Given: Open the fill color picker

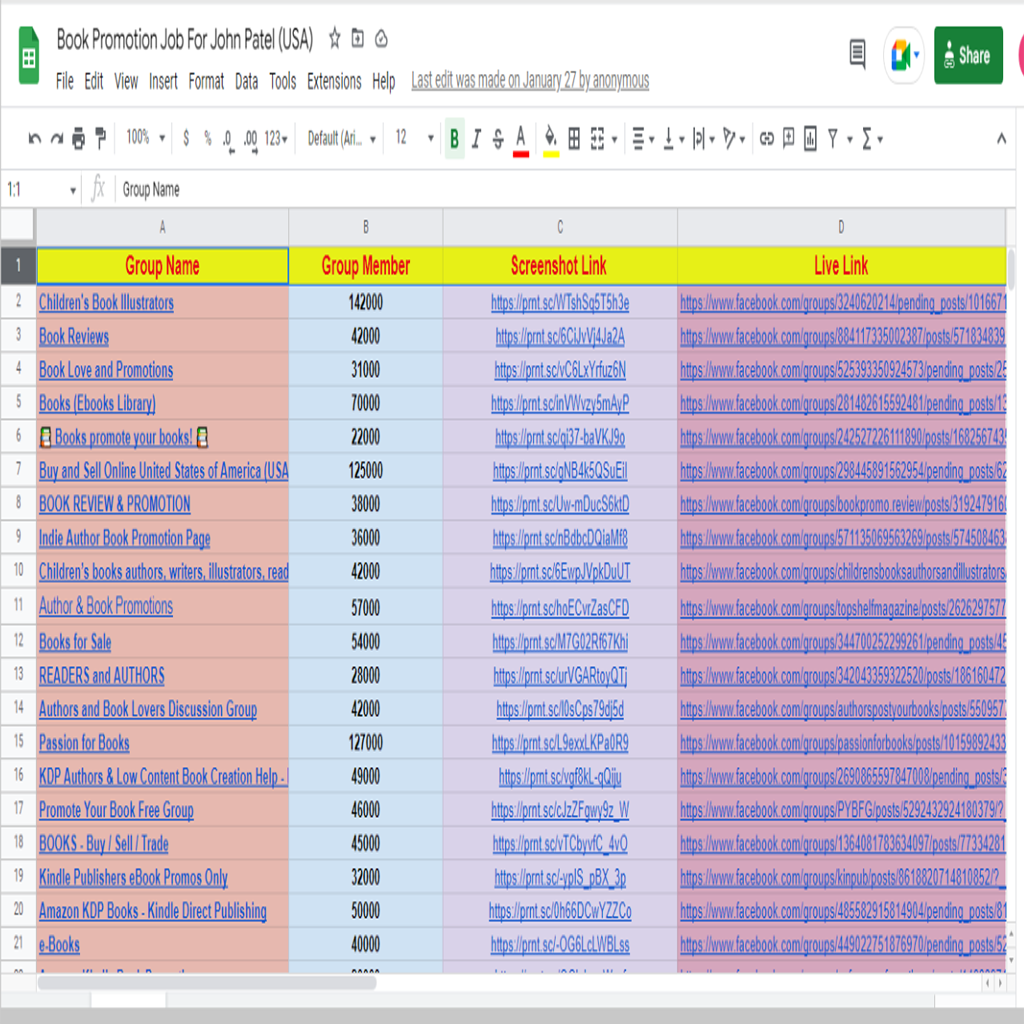Looking at the screenshot, I should coord(551,140).
